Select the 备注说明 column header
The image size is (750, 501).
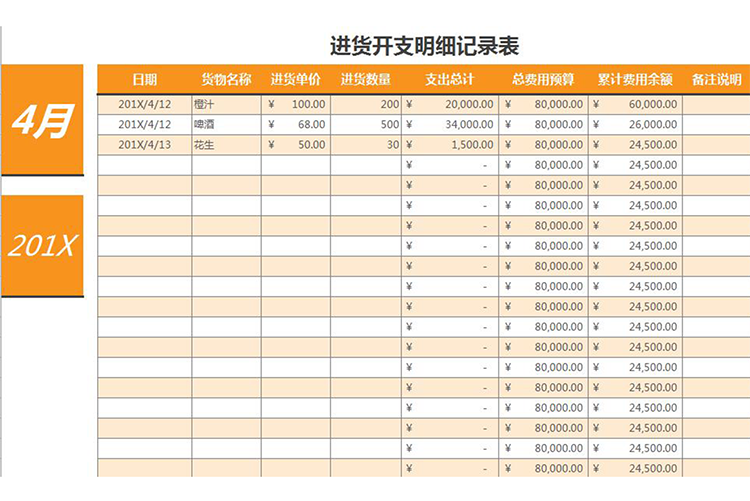click(716, 79)
